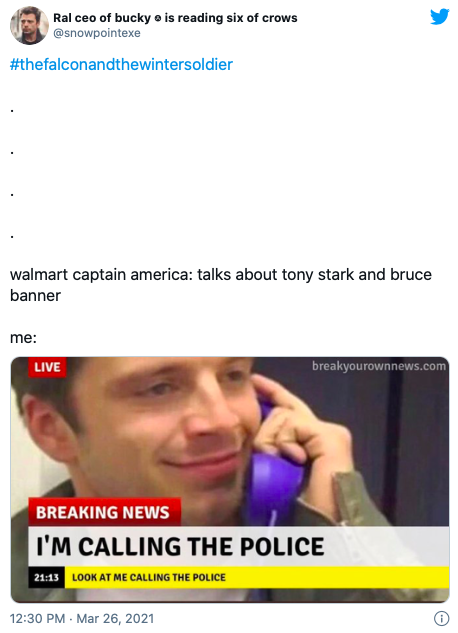Click the red BREAKING NEWS banner
The image size is (458, 633).
[x=105, y=512]
